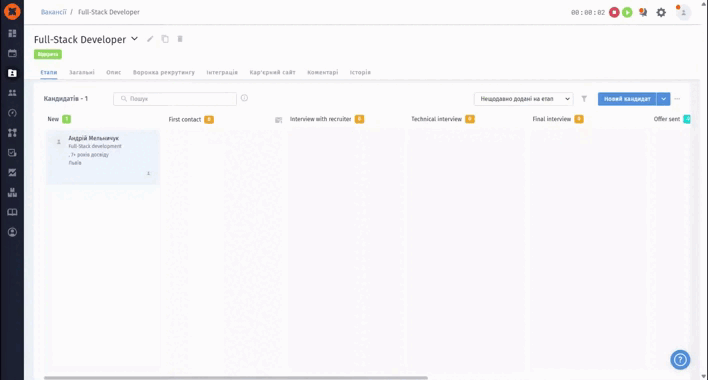Click the search candidates input field
This screenshot has height=380, width=708.
pos(175,99)
